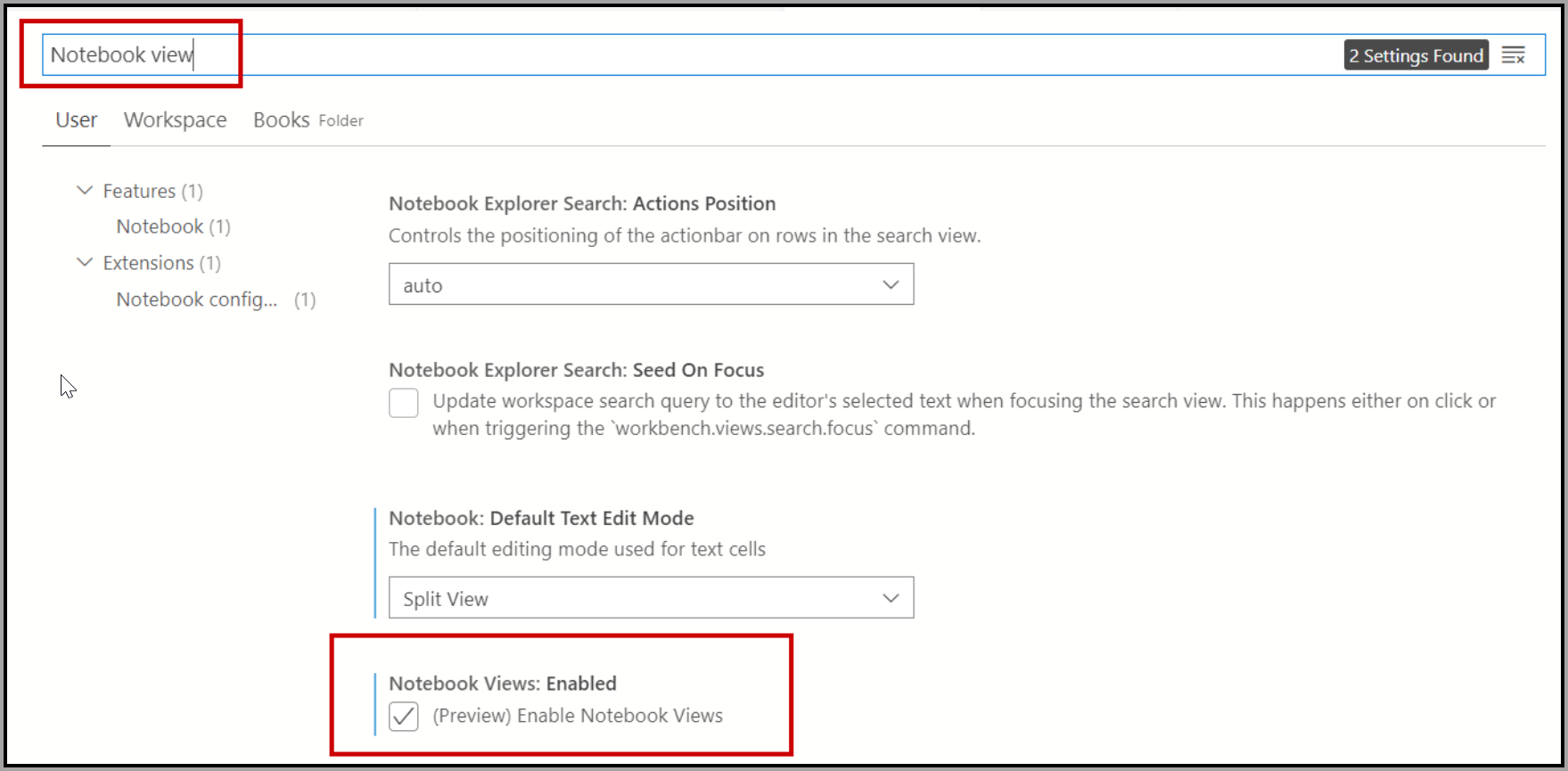
Task: Switch to the User settings tab
Action: pyautogui.click(x=76, y=120)
